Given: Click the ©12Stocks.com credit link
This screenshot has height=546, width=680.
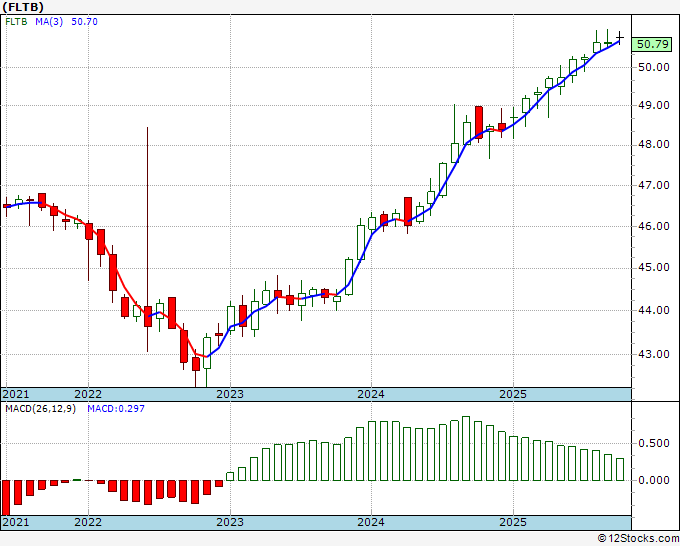Looking at the screenshot, I should (638, 539).
